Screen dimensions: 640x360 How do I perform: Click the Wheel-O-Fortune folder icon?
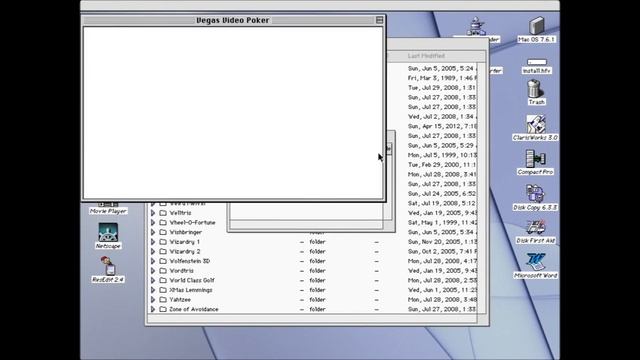pos(163,222)
